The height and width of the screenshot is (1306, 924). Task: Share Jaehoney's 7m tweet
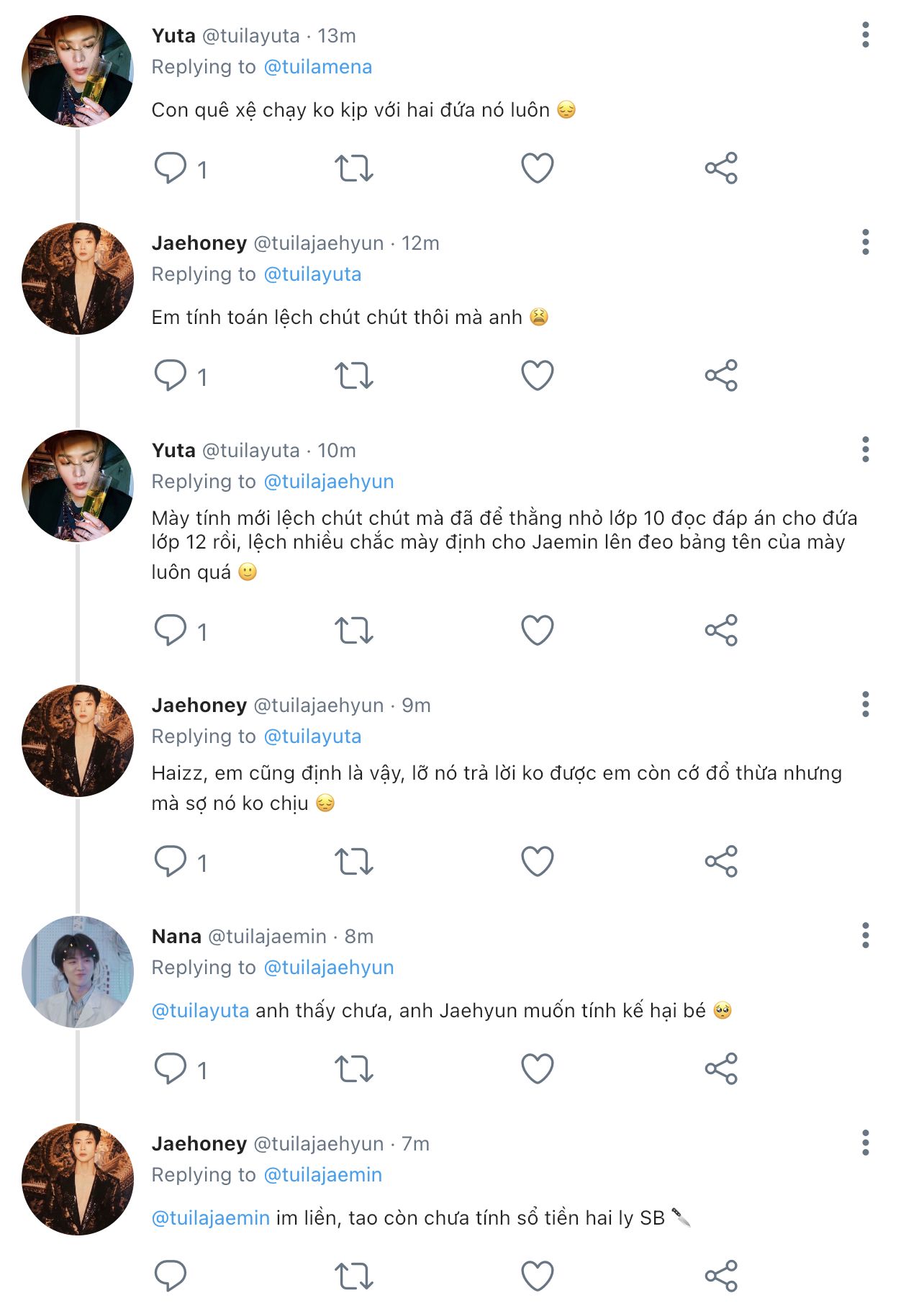coord(721,1276)
